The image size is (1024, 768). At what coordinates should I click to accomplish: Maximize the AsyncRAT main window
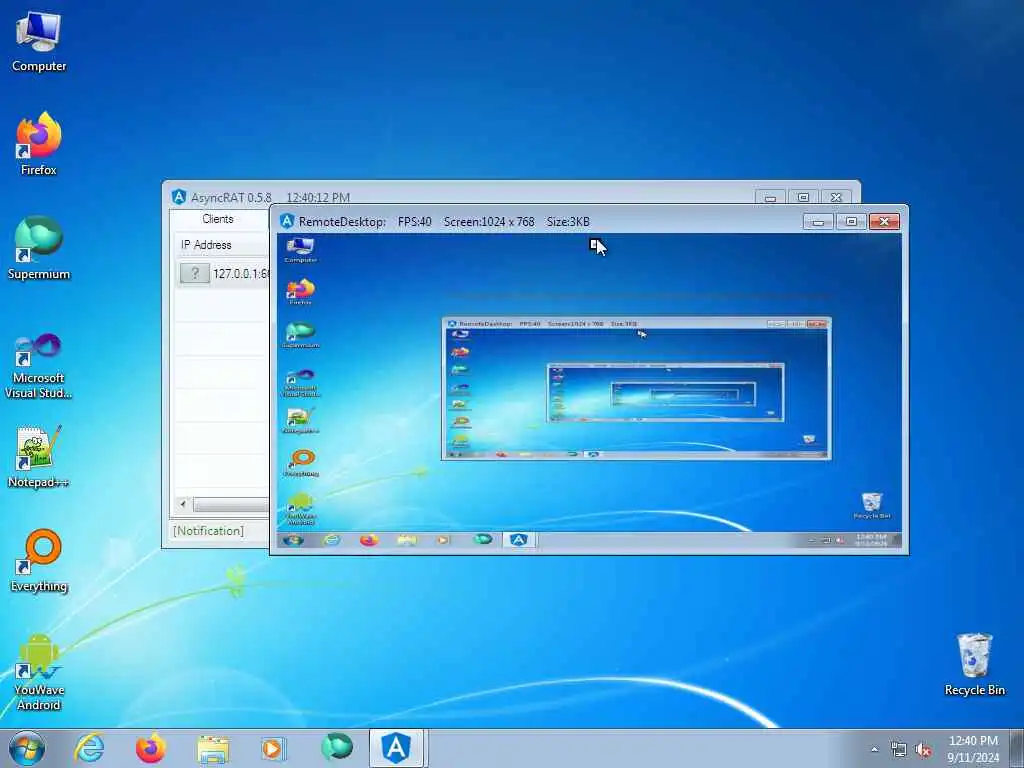tap(803, 197)
